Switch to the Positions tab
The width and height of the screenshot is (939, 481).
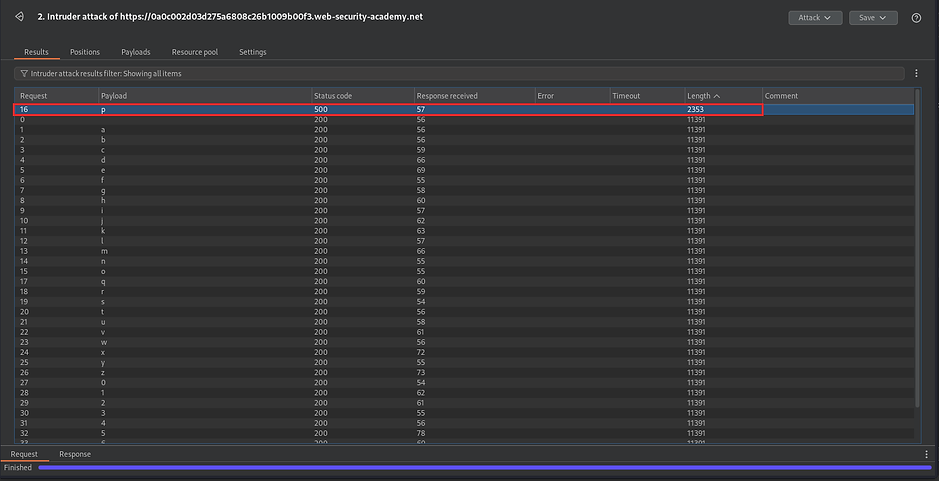click(x=85, y=52)
